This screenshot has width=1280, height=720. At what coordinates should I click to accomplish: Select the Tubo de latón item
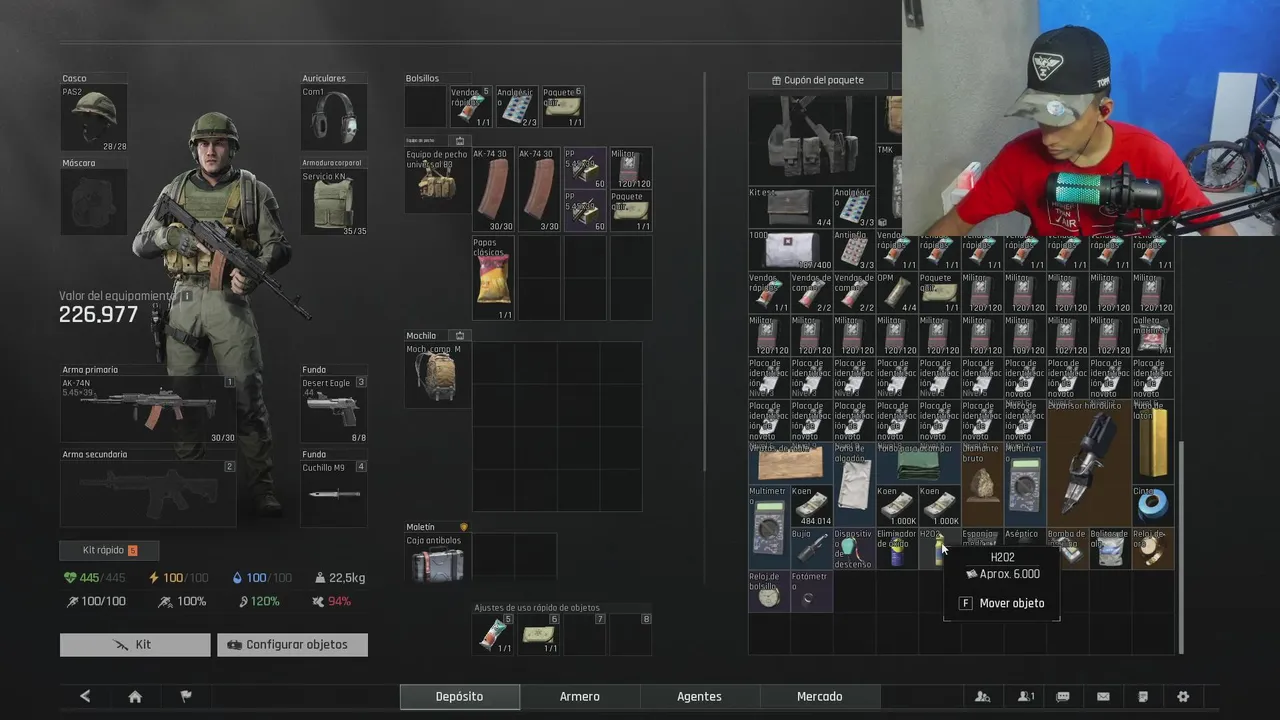pos(1153,442)
